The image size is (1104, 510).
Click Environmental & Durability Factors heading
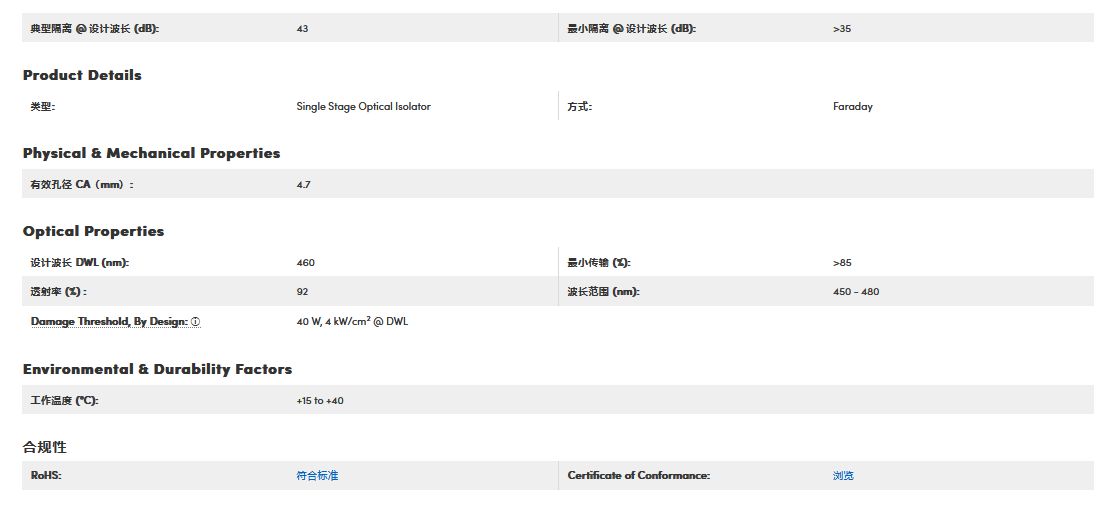pyautogui.click(x=157, y=369)
